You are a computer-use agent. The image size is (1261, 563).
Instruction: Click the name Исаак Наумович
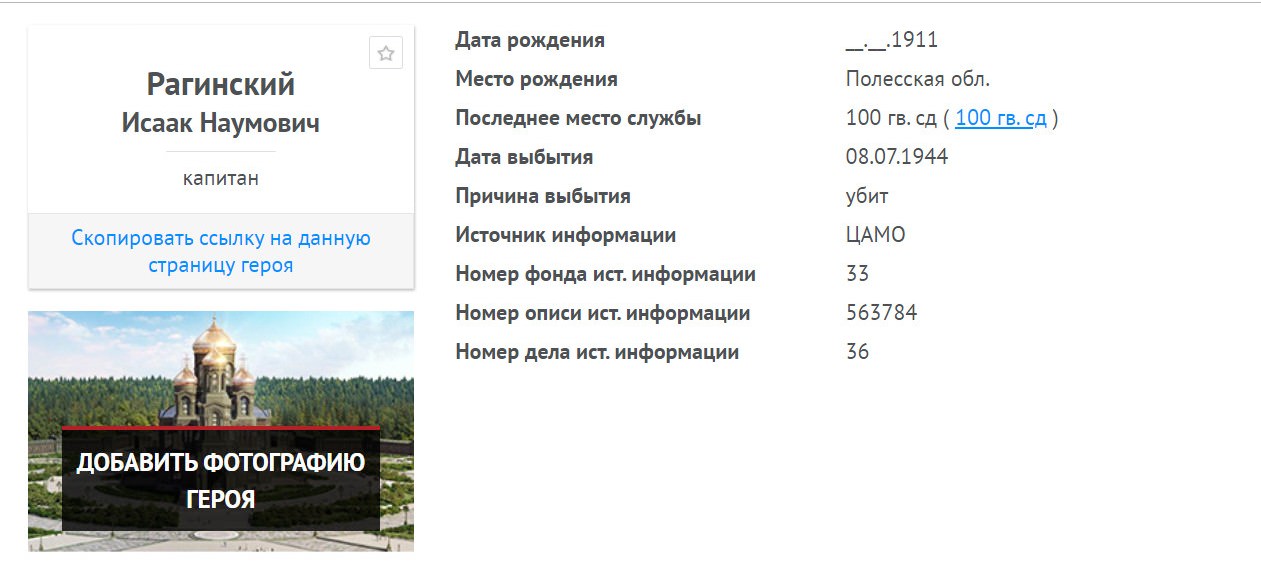(221, 123)
